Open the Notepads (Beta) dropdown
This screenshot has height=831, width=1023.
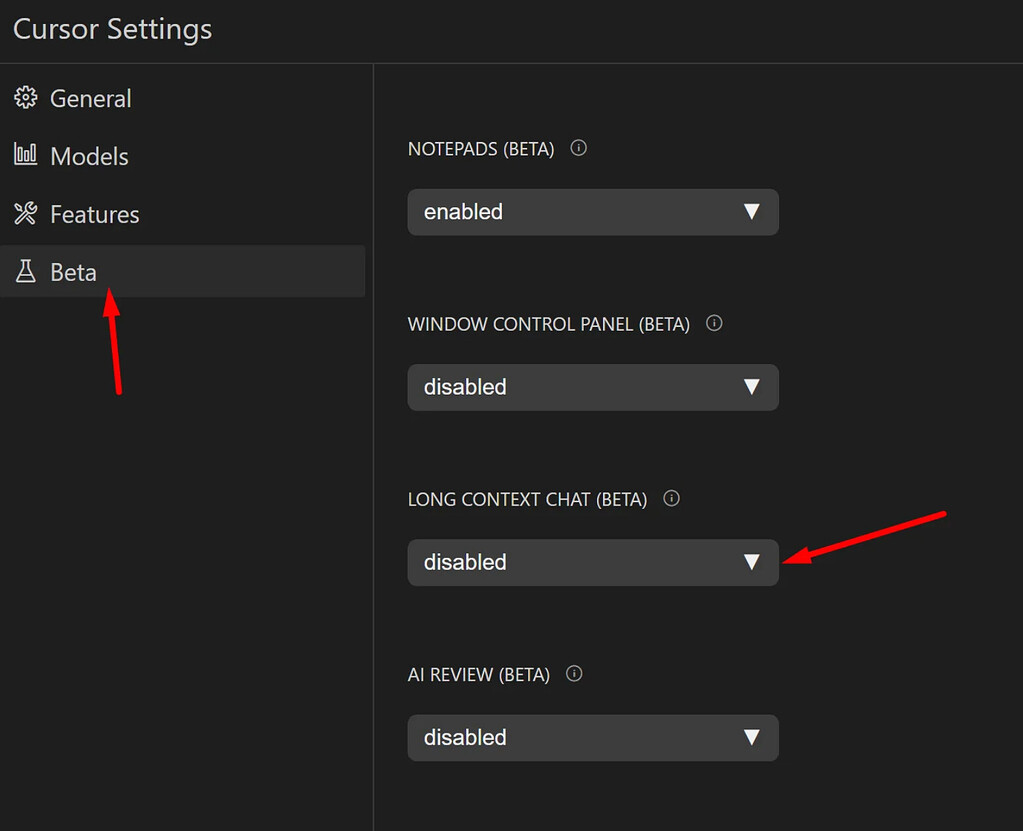pos(592,212)
